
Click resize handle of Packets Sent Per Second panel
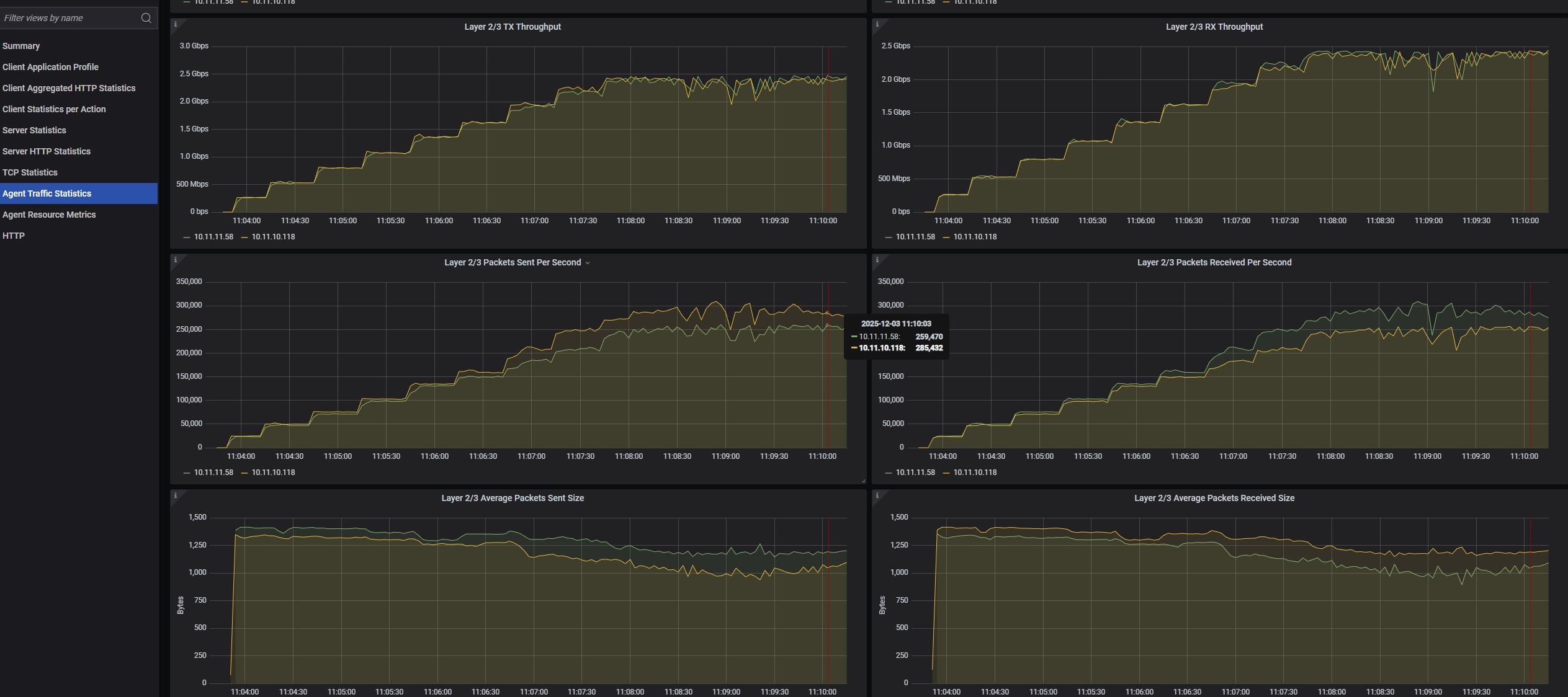click(862, 481)
